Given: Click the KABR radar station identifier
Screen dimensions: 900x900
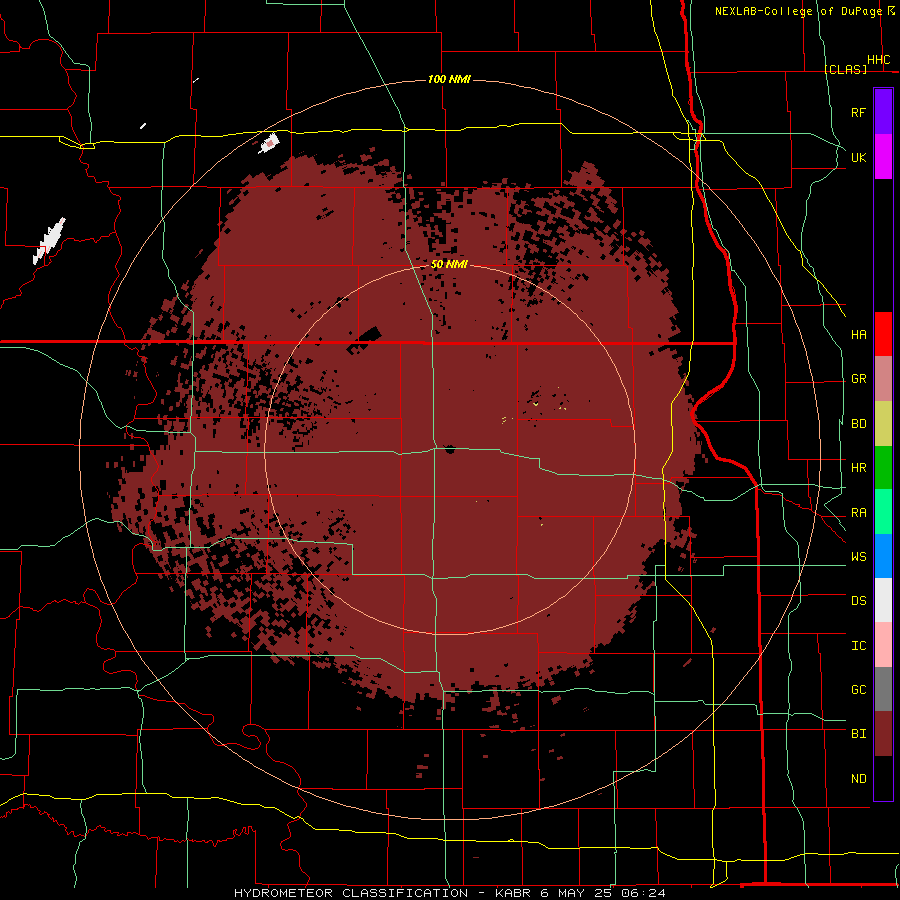Looking at the screenshot, I should pos(514,893).
